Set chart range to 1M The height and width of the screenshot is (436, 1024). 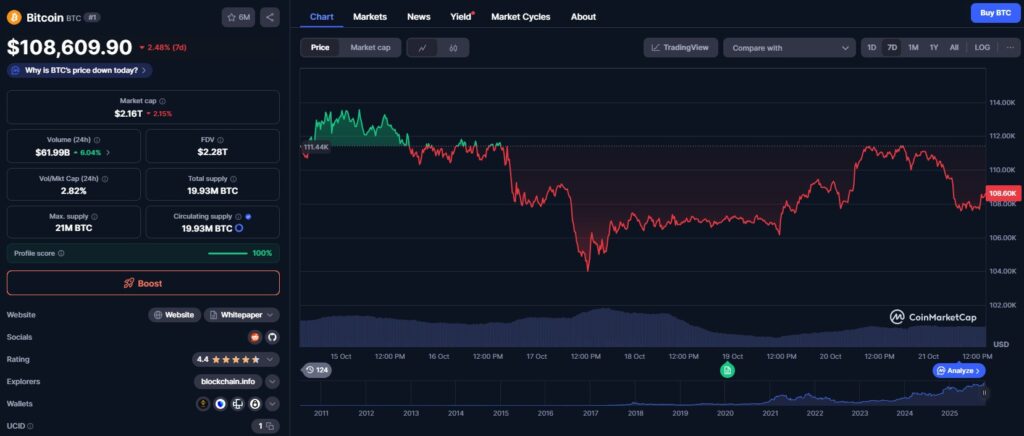pyautogui.click(x=913, y=48)
